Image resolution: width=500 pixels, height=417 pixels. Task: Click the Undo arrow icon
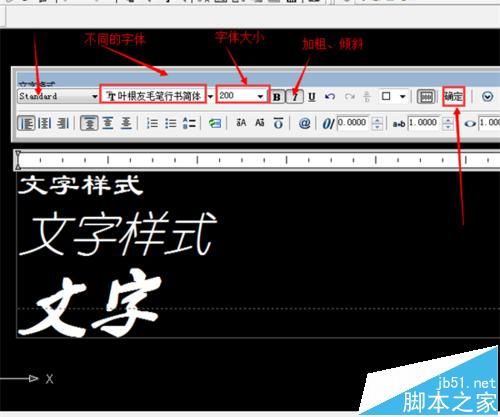click(330, 97)
